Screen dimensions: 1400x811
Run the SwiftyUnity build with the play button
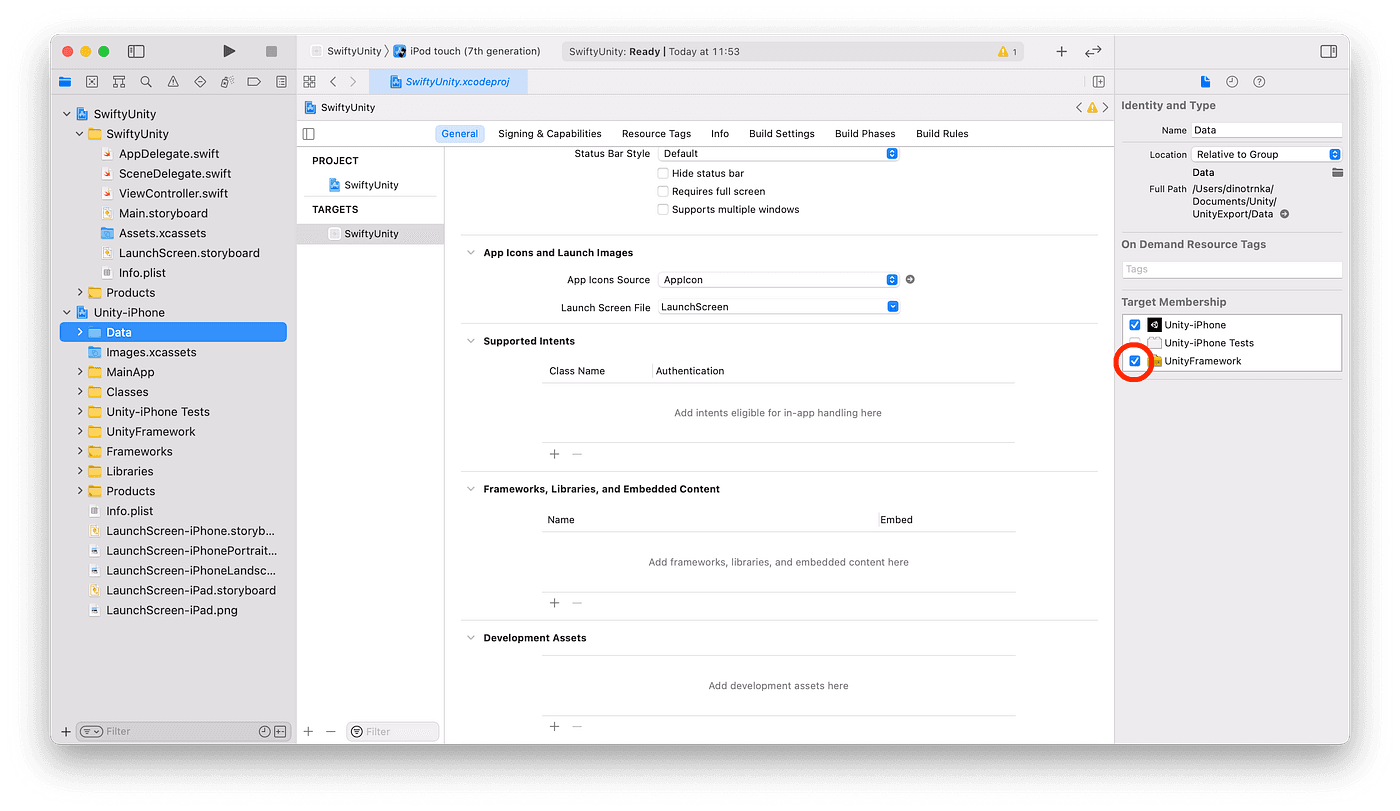pos(229,51)
